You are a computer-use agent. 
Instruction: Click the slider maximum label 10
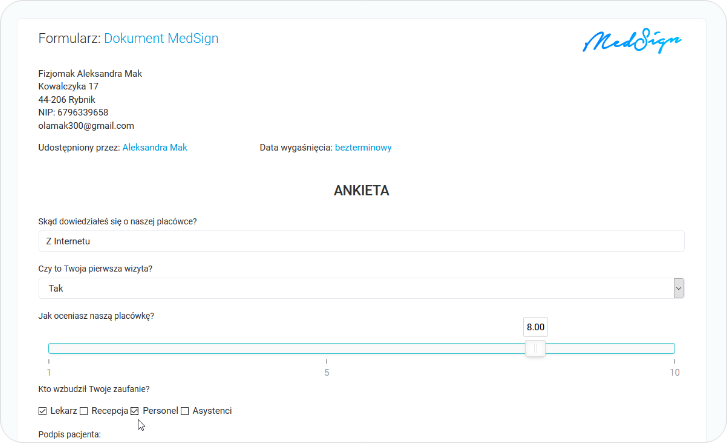[674, 373]
